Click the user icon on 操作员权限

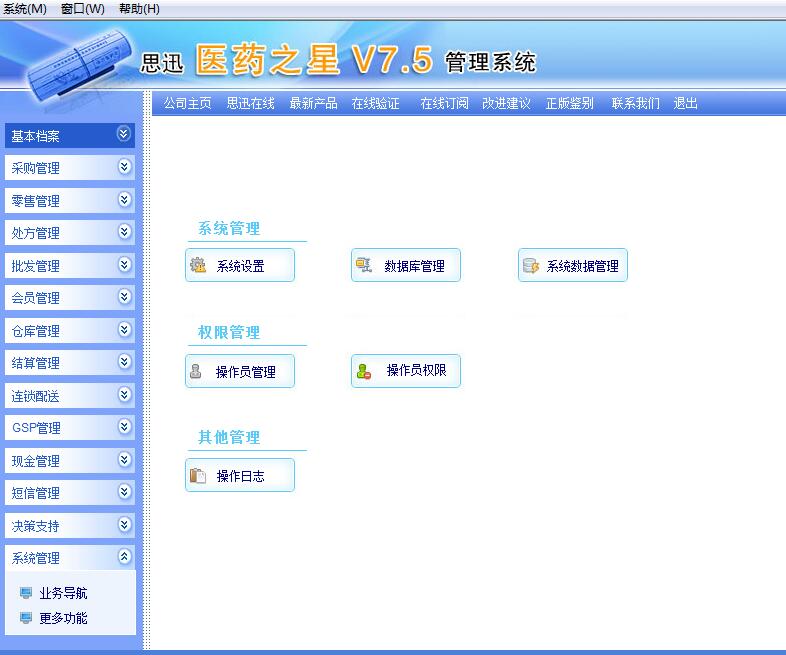(x=363, y=371)
